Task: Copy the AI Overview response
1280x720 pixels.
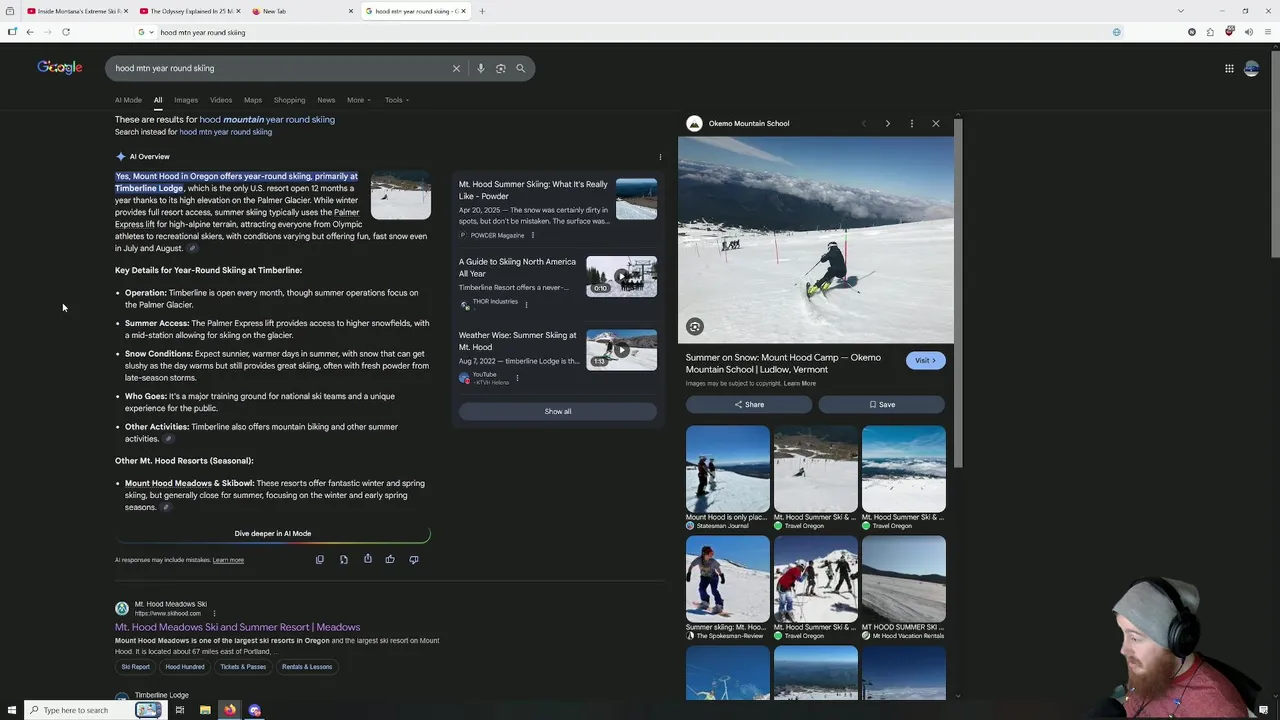Action: click(319, 559)
